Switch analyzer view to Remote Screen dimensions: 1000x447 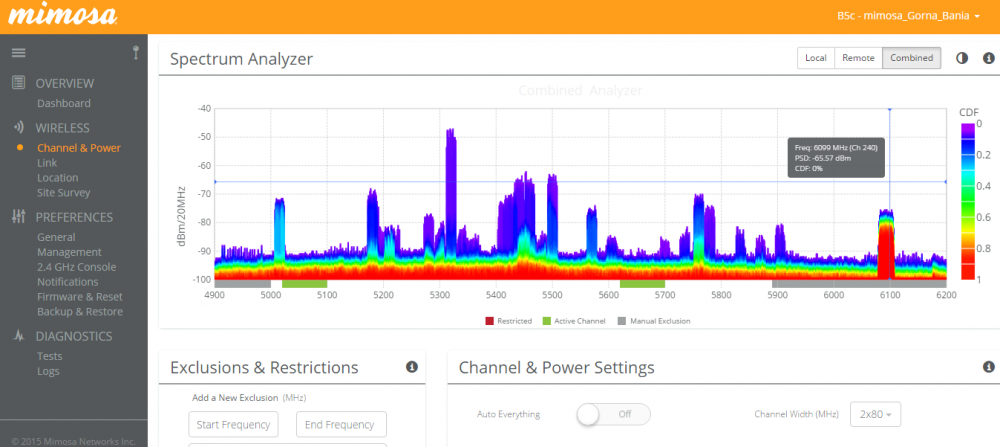(x=858, y=58)
